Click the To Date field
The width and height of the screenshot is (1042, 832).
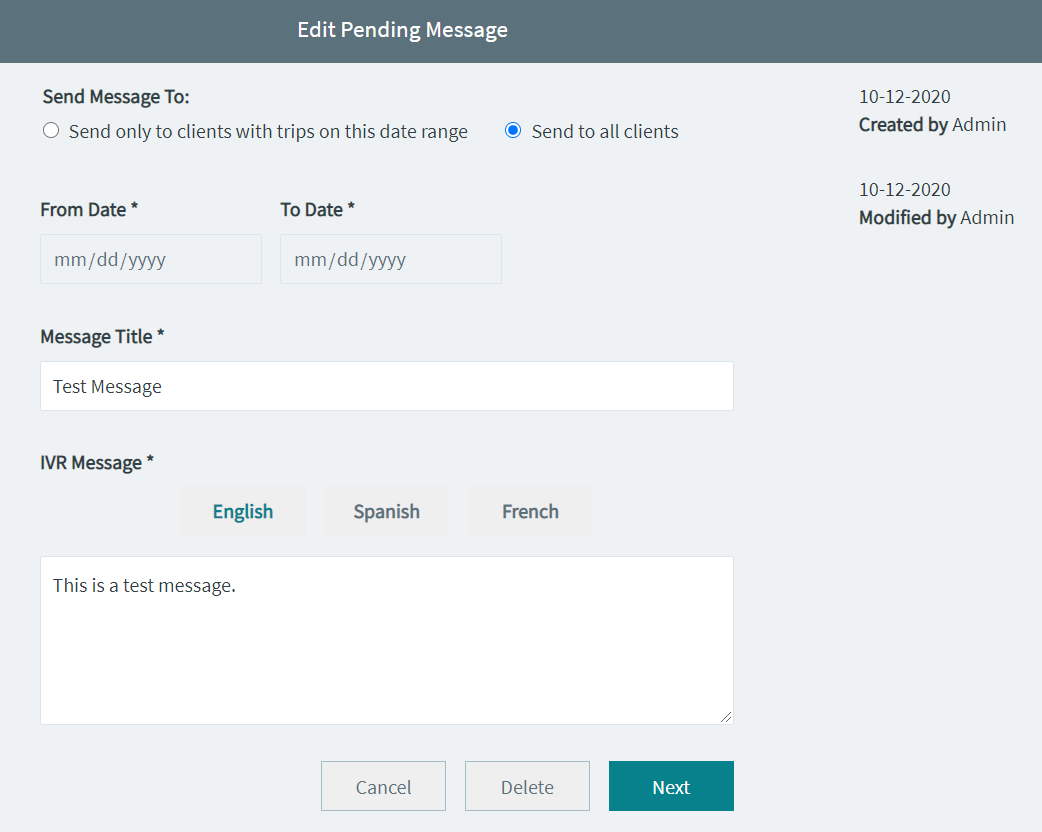tap(390, 259)
